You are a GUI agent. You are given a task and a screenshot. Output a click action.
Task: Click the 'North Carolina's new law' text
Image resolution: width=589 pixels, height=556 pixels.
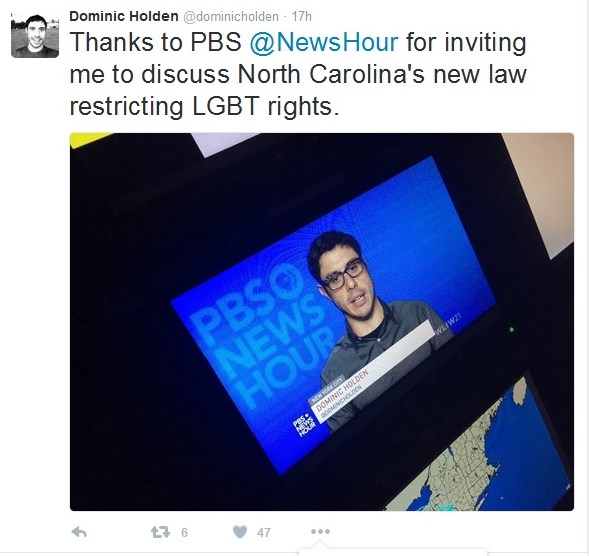coord(382,74)
